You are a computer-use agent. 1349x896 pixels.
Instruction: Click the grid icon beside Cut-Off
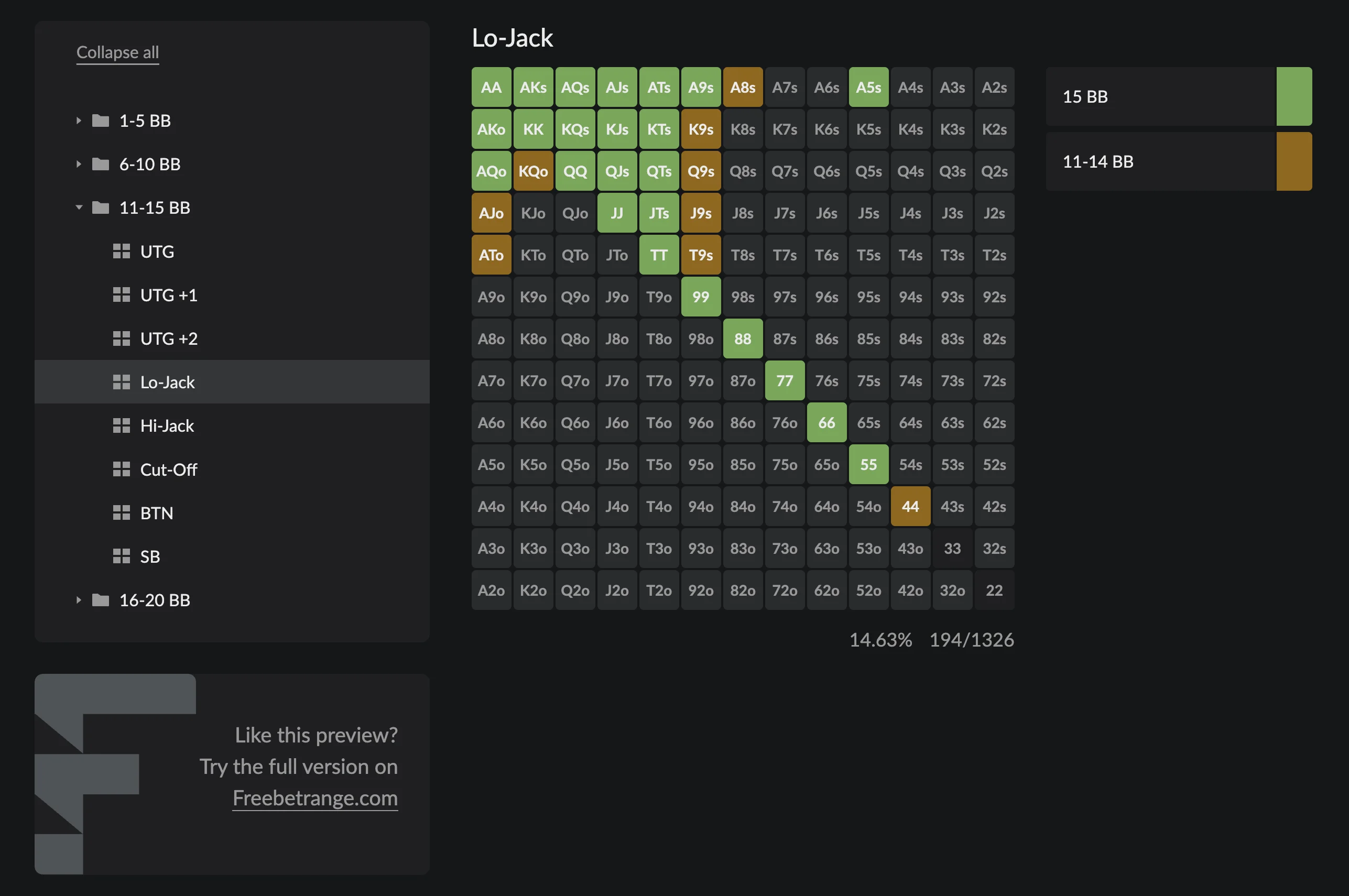pos(121,469)
